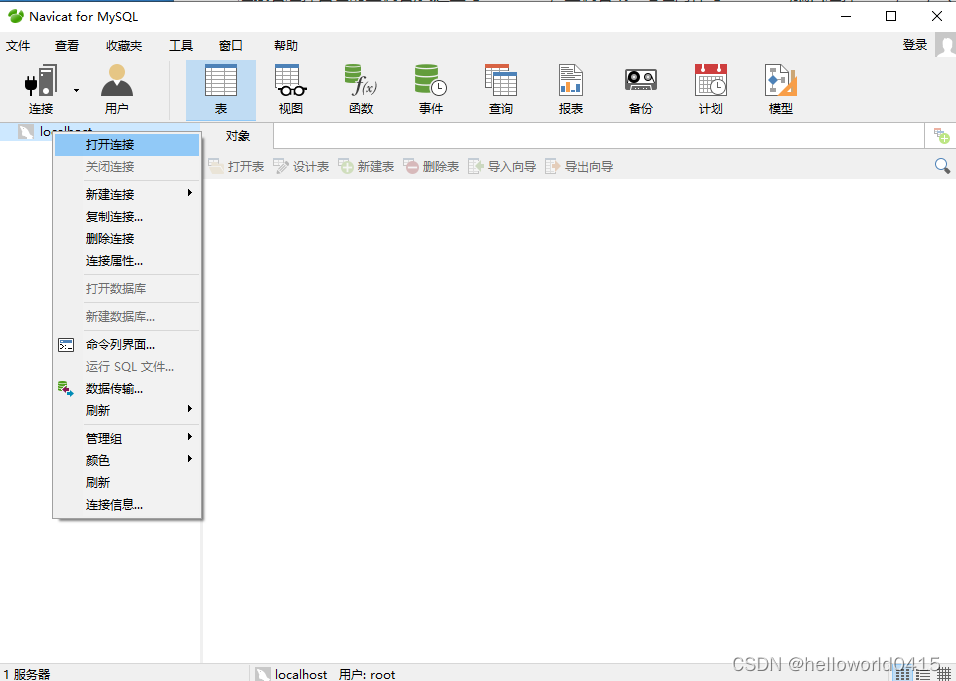The image size is (956, 681).
Task: Expand the 新建连接 submenu
Action: coord(127,194)
